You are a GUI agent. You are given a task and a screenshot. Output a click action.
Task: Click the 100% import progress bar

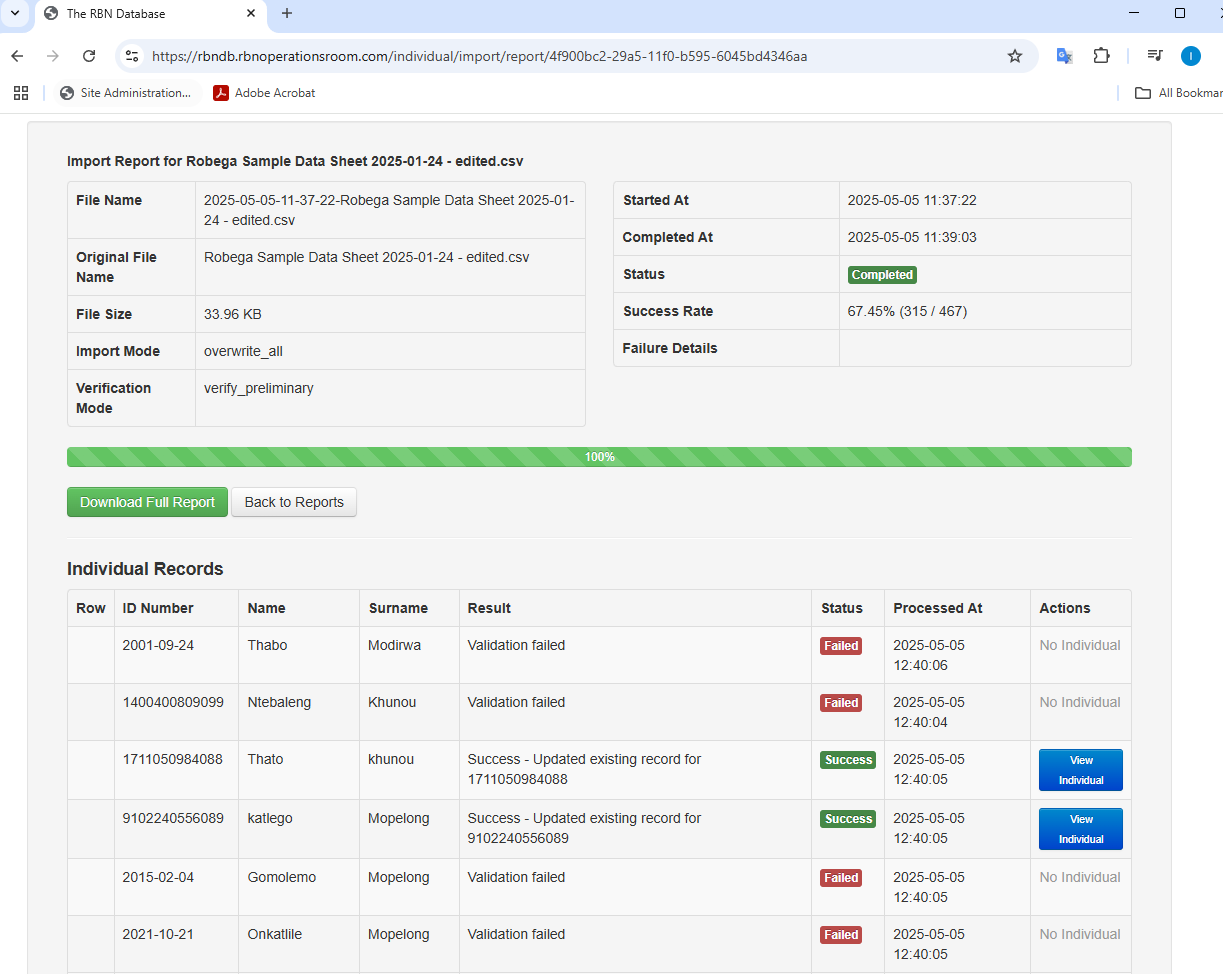coord(599,457)
